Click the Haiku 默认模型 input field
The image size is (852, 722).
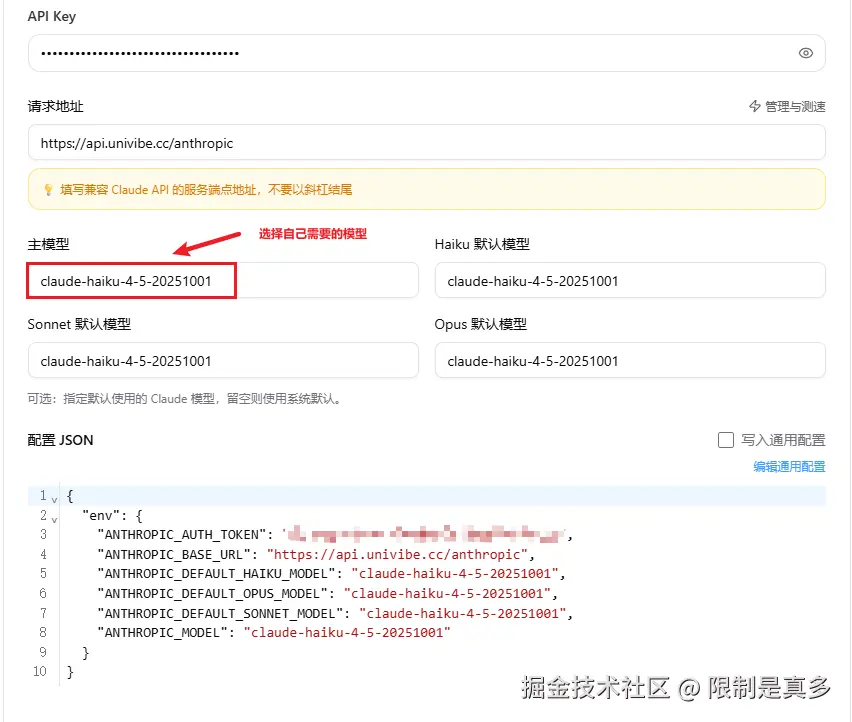630,280
